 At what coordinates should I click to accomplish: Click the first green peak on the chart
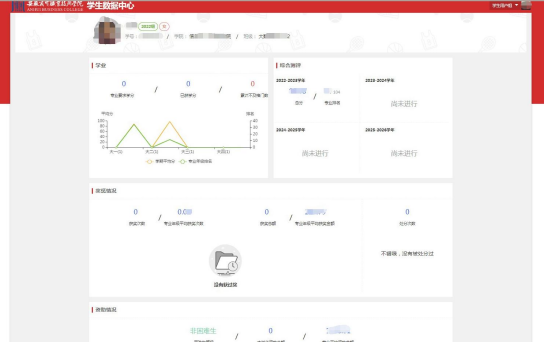[x=134, y=124]
